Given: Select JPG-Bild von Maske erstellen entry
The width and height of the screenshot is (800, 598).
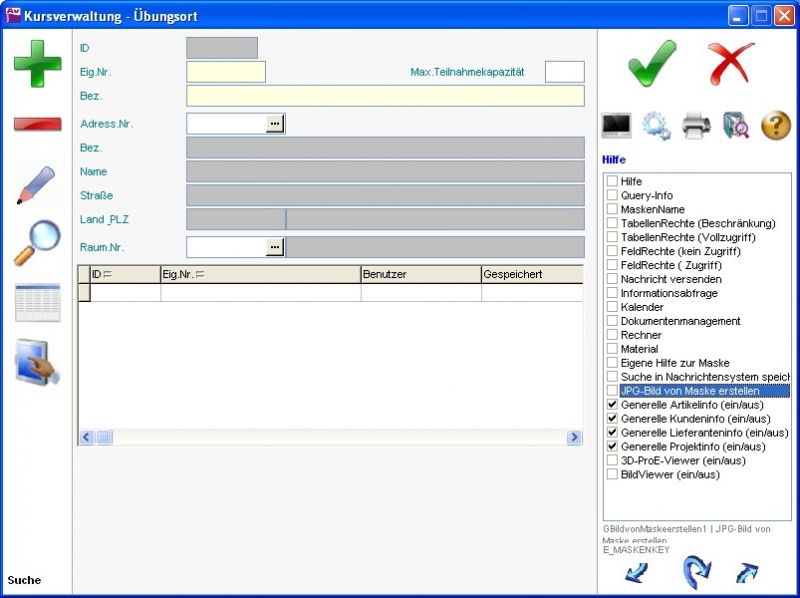Looking at the screenshot, I should (690, 391).
